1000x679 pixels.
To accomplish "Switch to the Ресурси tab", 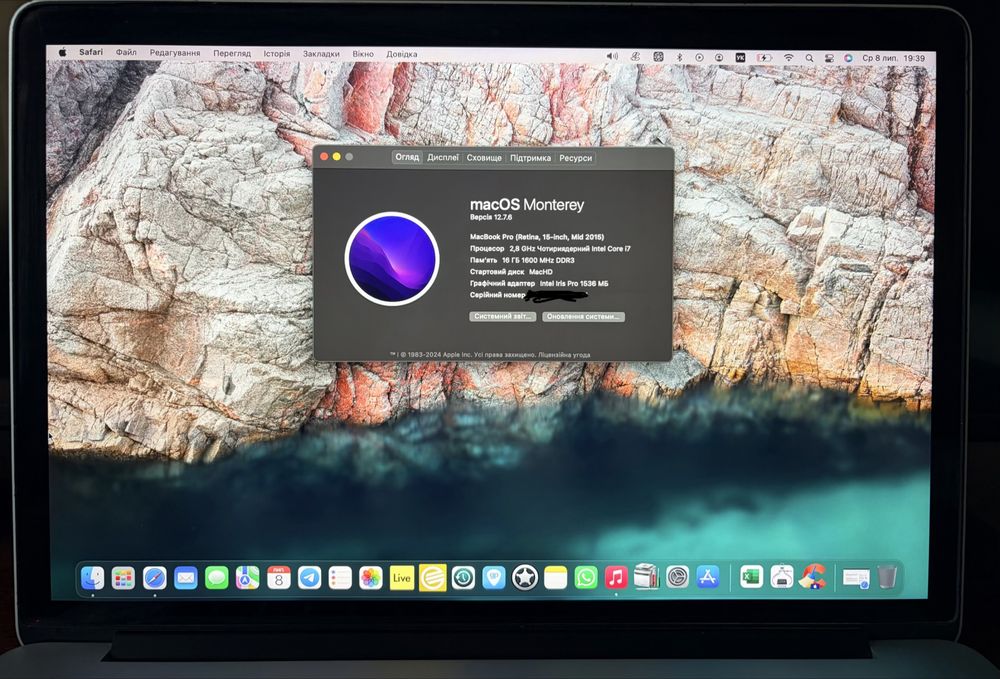I will click(x=576, y=158).
